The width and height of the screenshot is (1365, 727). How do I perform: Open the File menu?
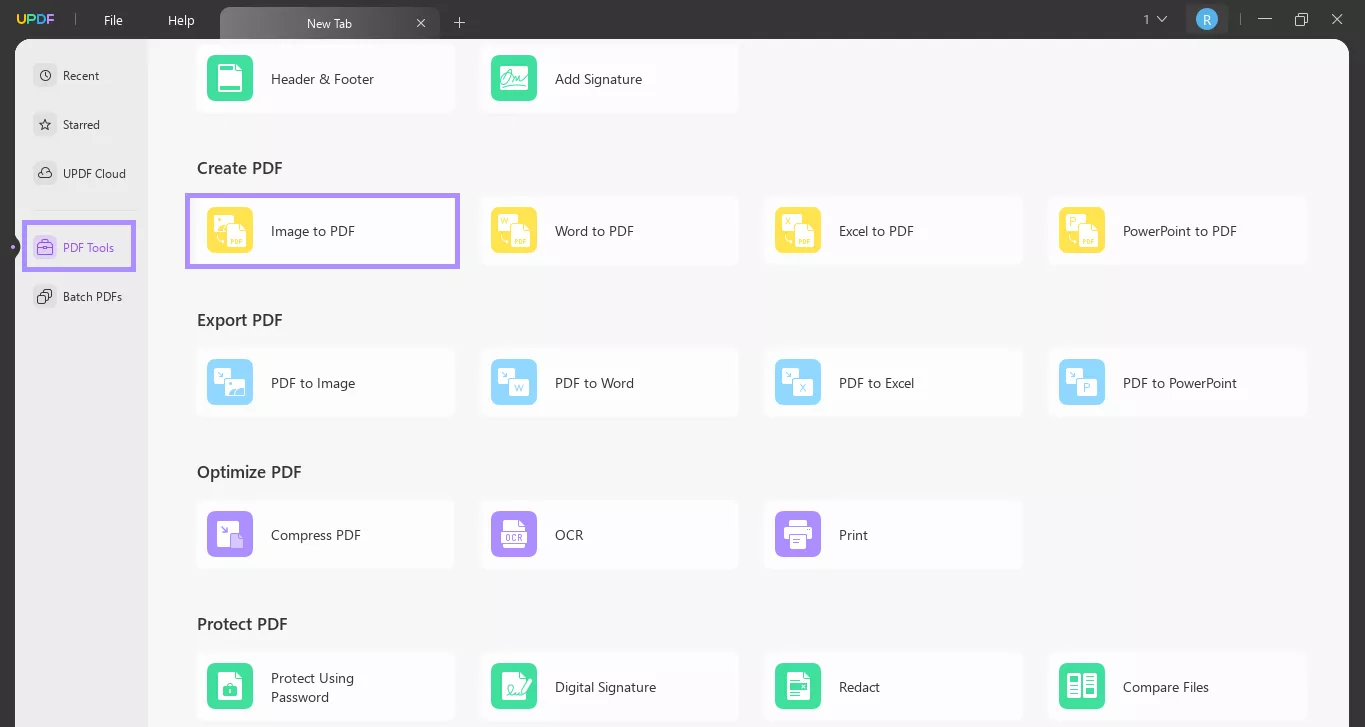coord(113,20)
